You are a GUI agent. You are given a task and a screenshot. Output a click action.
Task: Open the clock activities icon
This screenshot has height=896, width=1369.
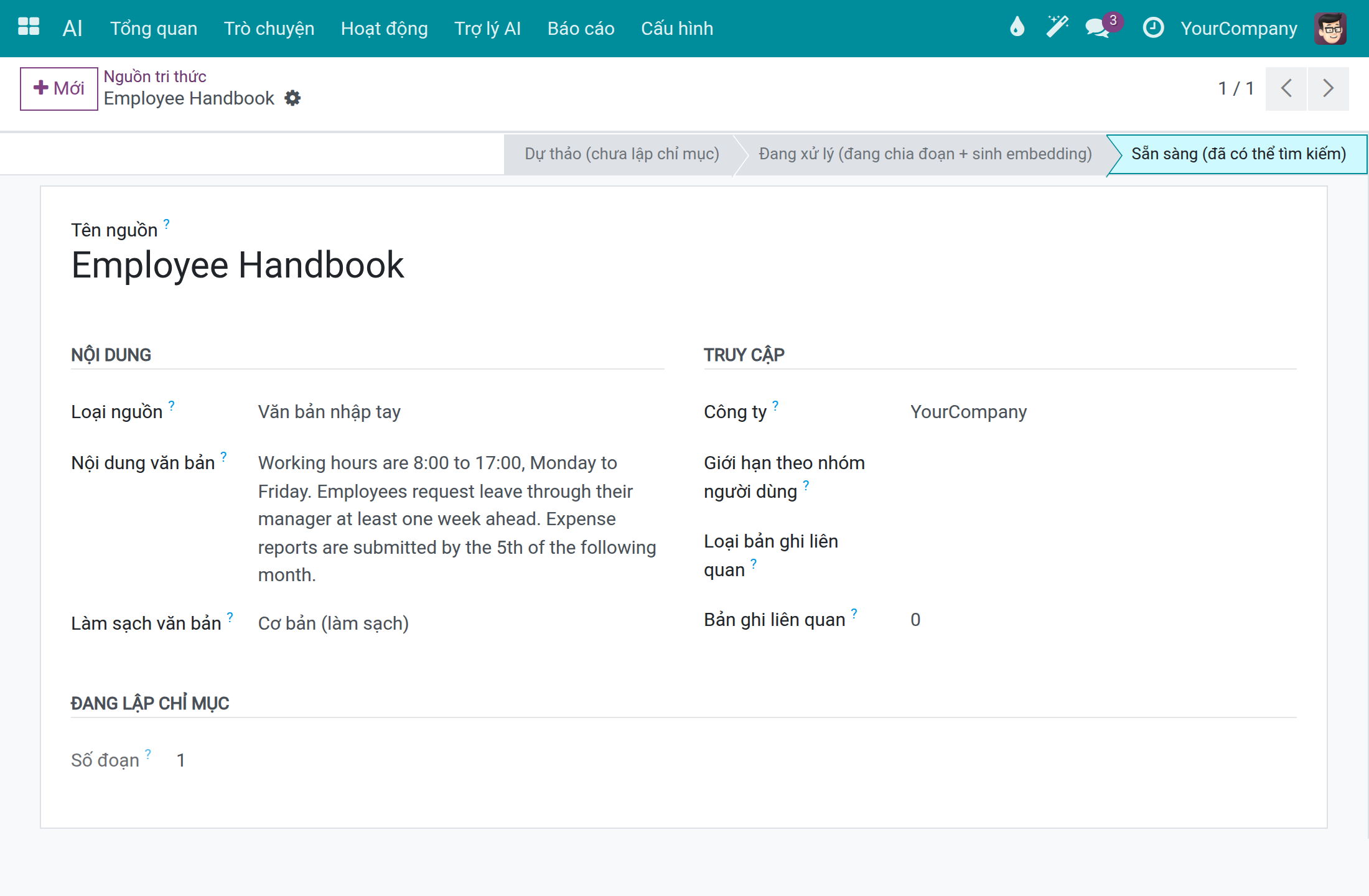coord(1153,28)
